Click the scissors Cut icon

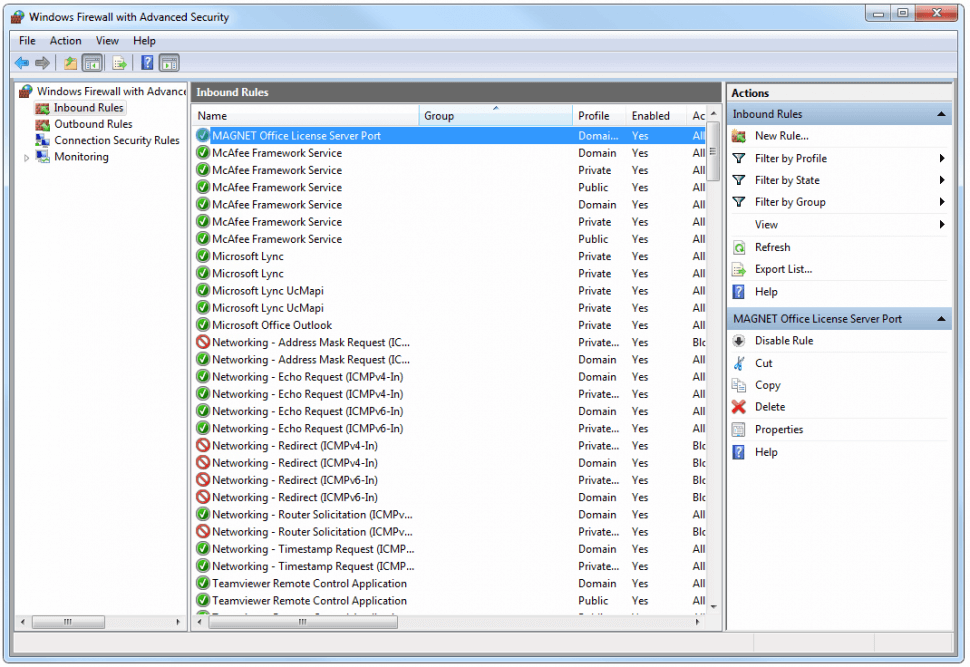tap(739, 363)
